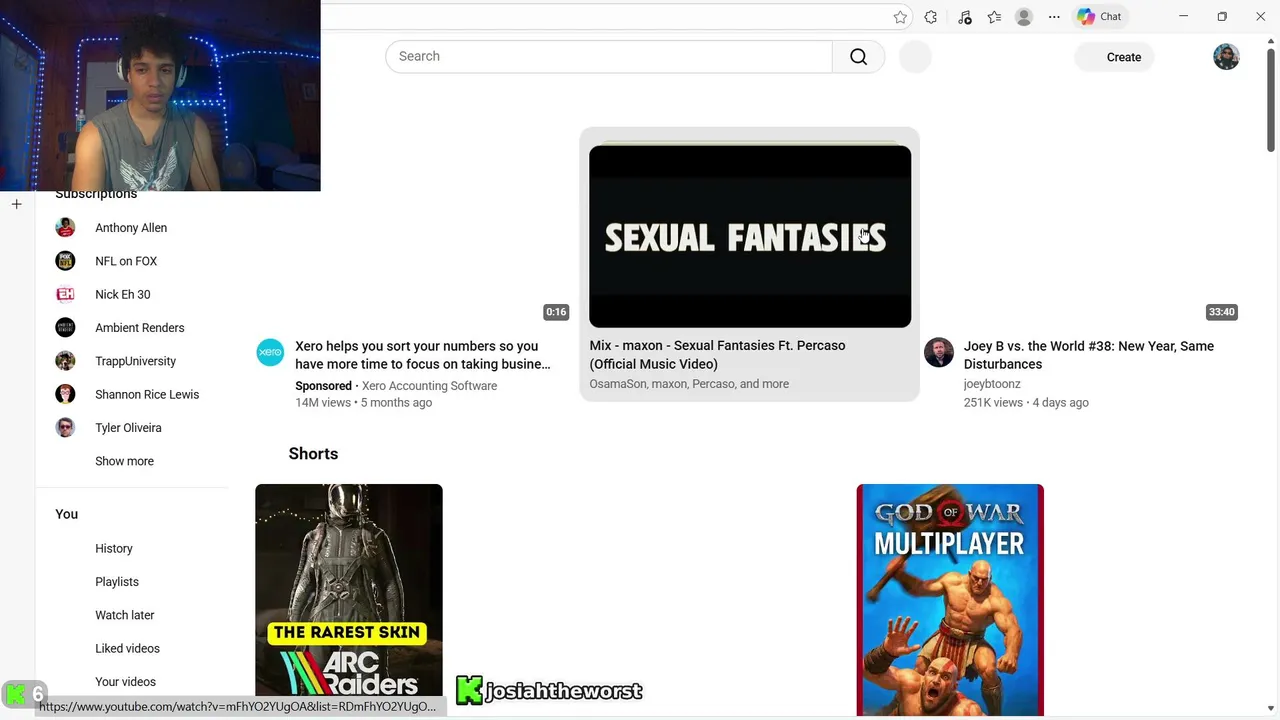Viewport: 1280px width, 720px height.
Task: Expand subscriptions with Show more
Action: coord(124,461)
